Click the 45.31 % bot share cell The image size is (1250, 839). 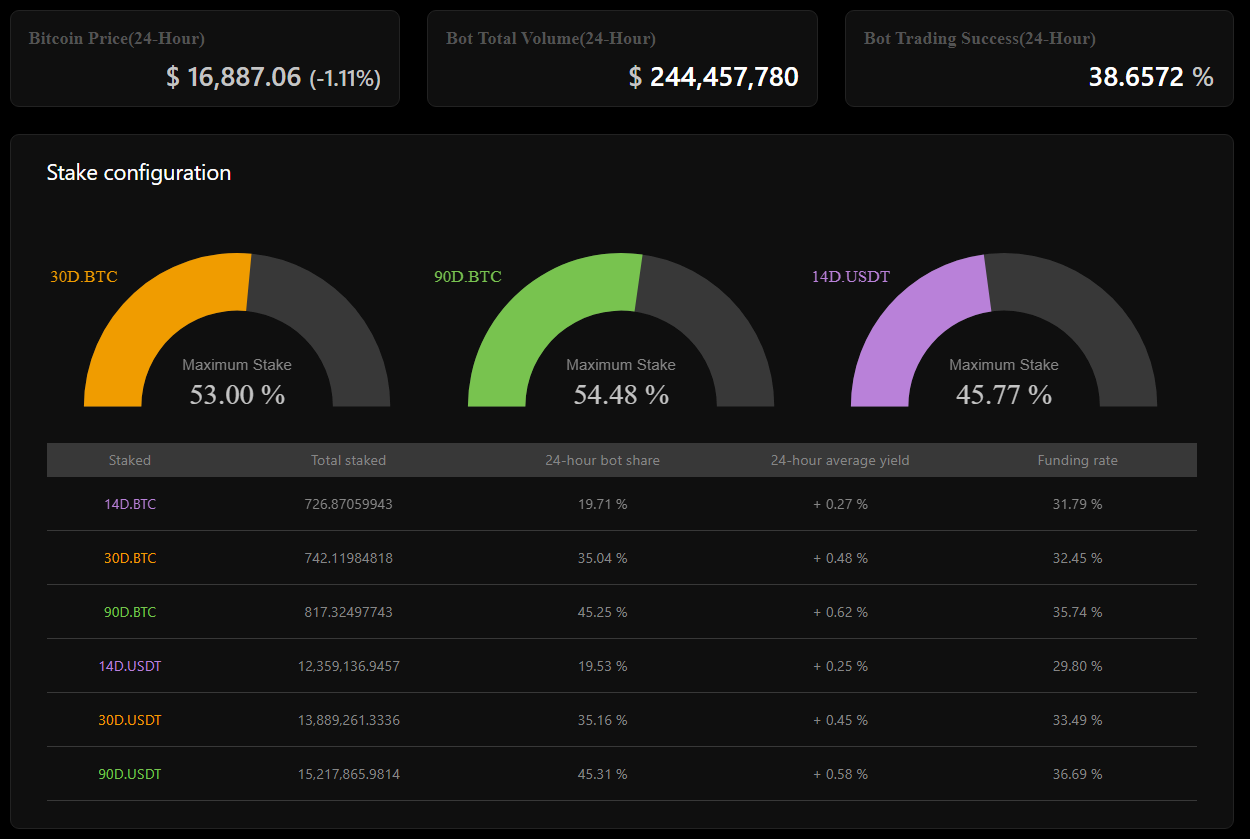tap(602, 775)
